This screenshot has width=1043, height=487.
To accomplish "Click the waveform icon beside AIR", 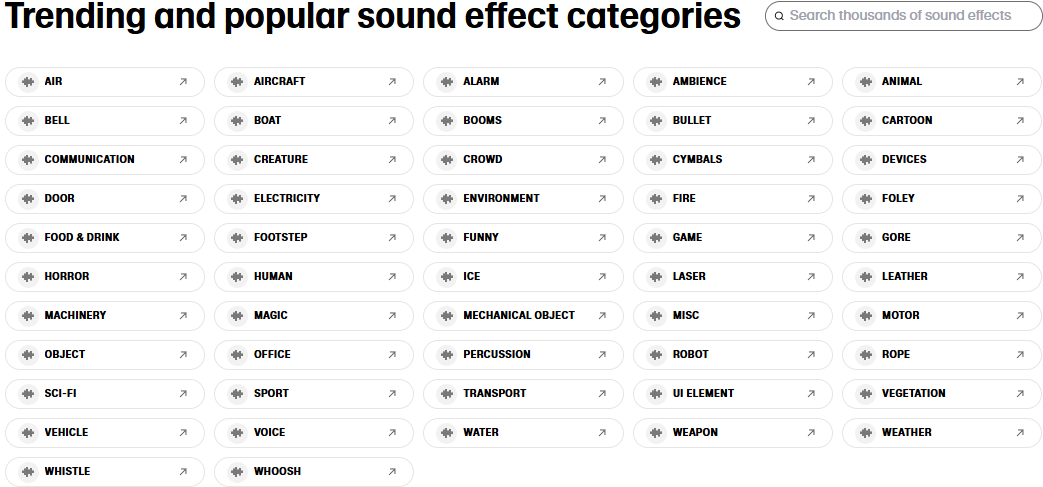I will (28, 82).
